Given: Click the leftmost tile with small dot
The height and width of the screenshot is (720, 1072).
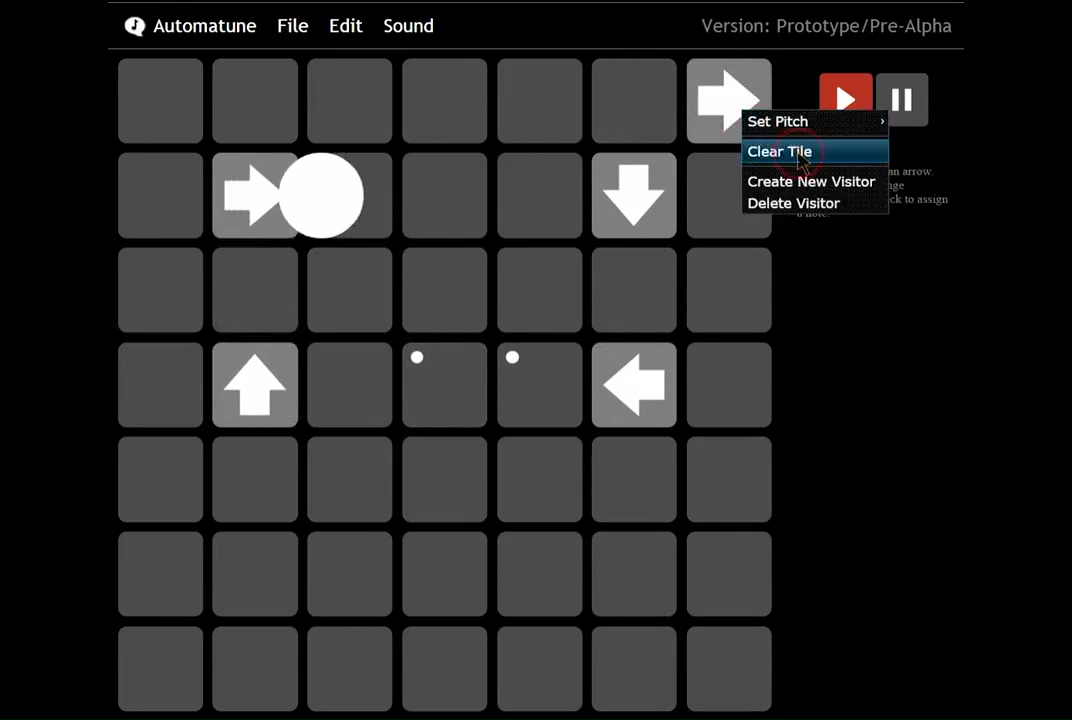Looking at the screenshot, I should pyautogui.click(x=444, y=386).
